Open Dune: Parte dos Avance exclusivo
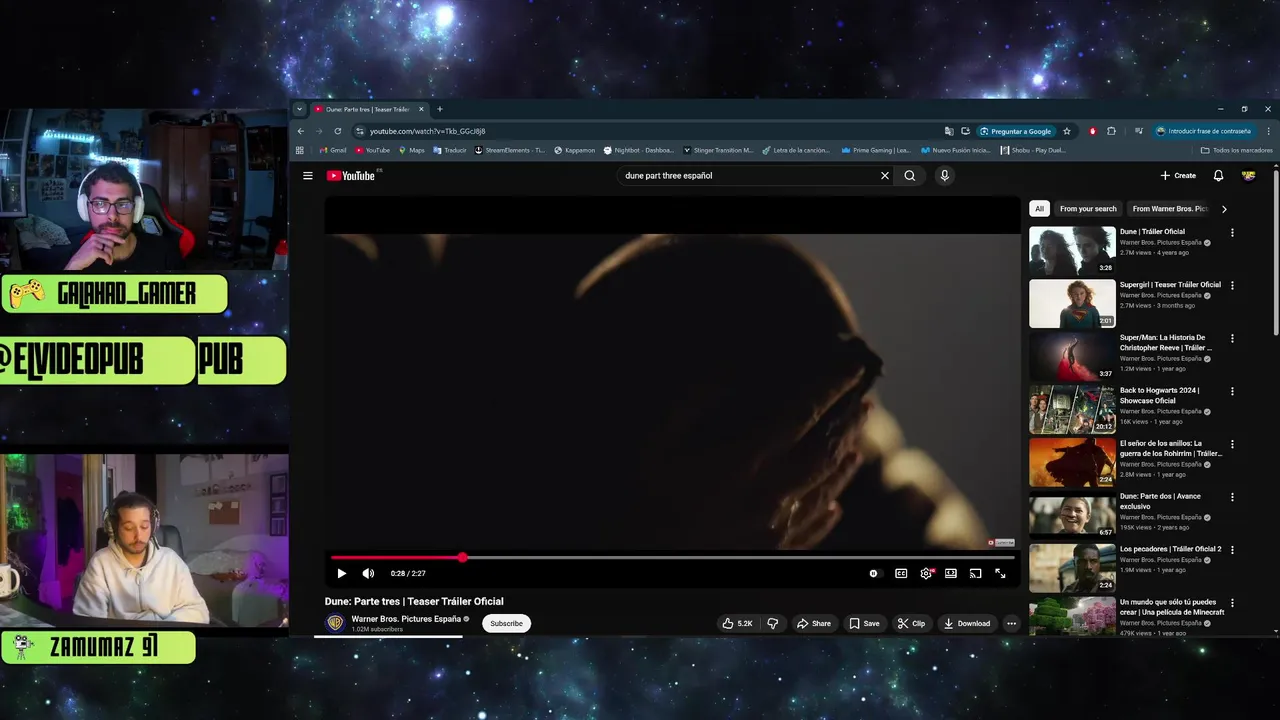The image size is (1280, 720). 1160,502
